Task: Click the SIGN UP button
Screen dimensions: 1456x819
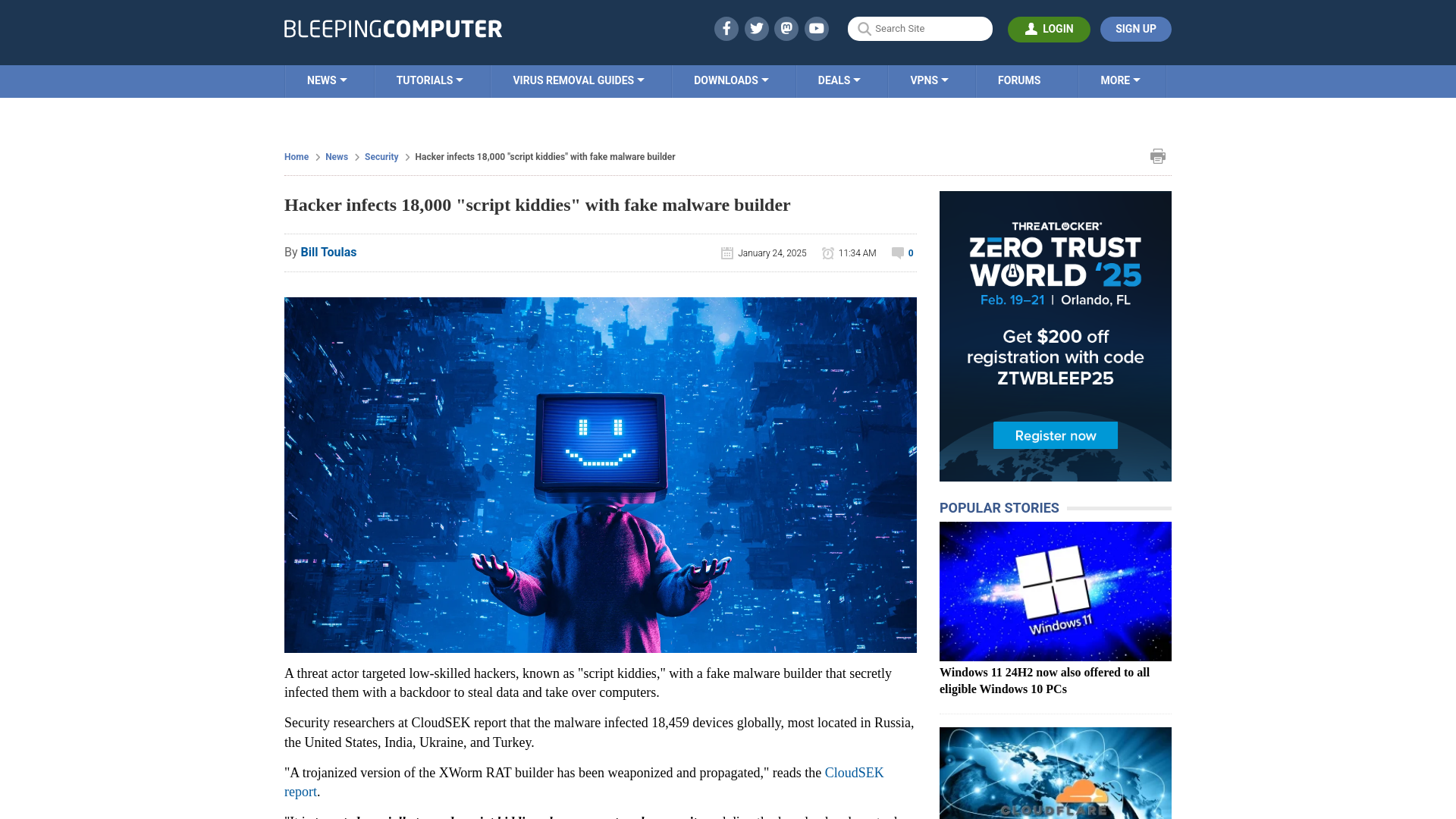Action: click(1135, 29)
